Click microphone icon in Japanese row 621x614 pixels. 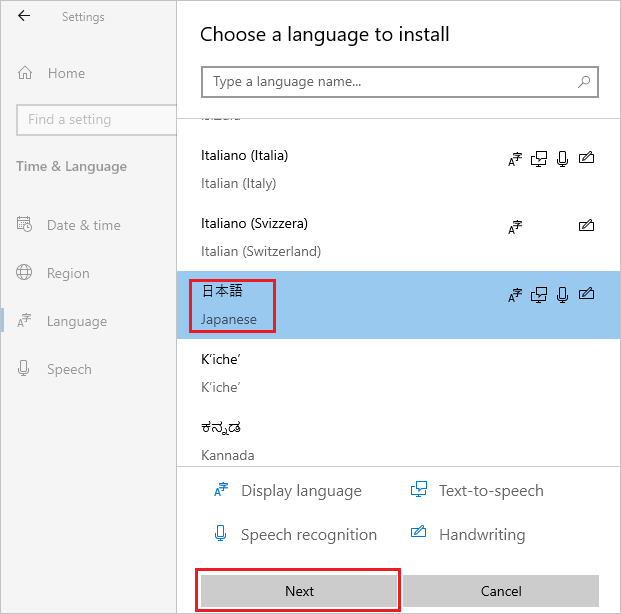point(563,294)
